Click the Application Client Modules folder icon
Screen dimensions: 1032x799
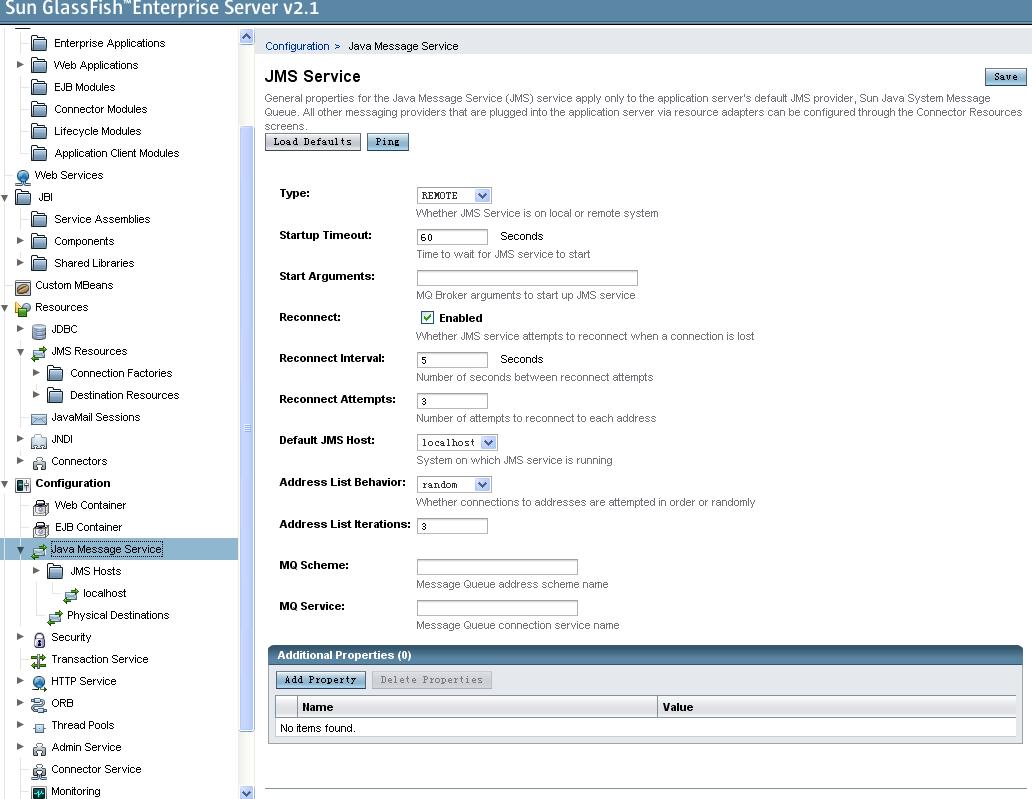click(x=39, y=153)
